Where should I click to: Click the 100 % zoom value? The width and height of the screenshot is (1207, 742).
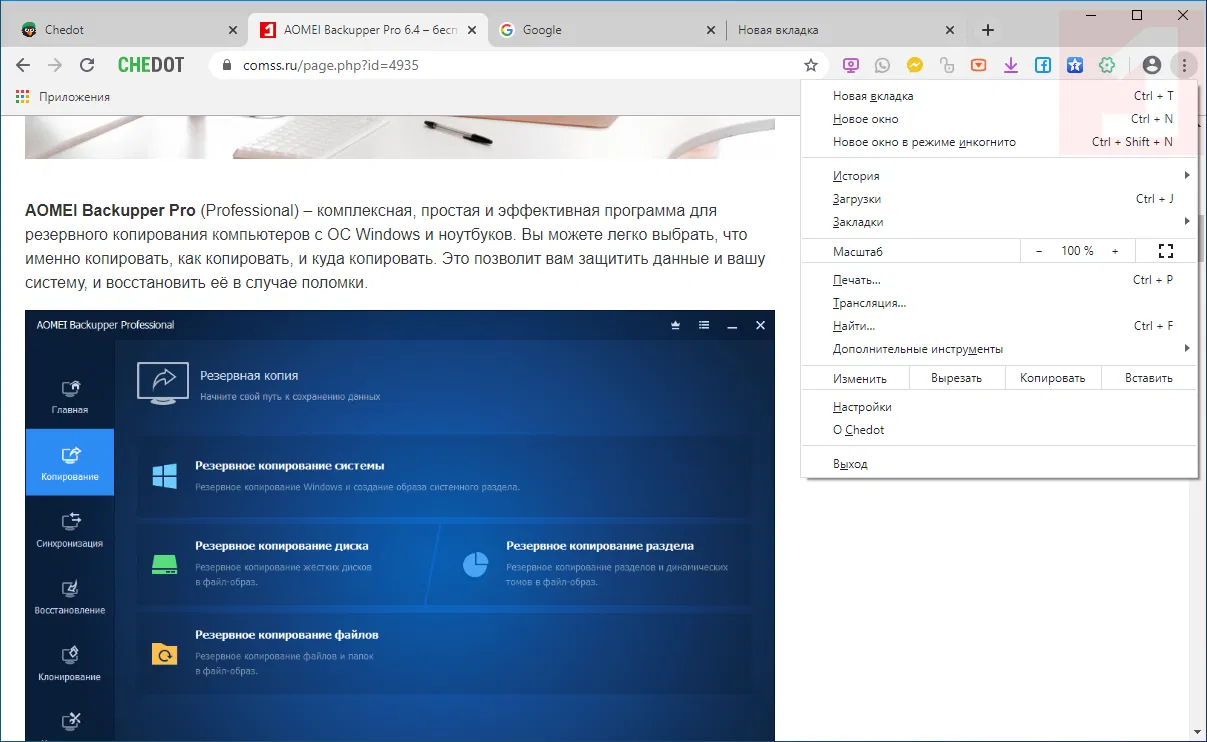[1077, 251]
